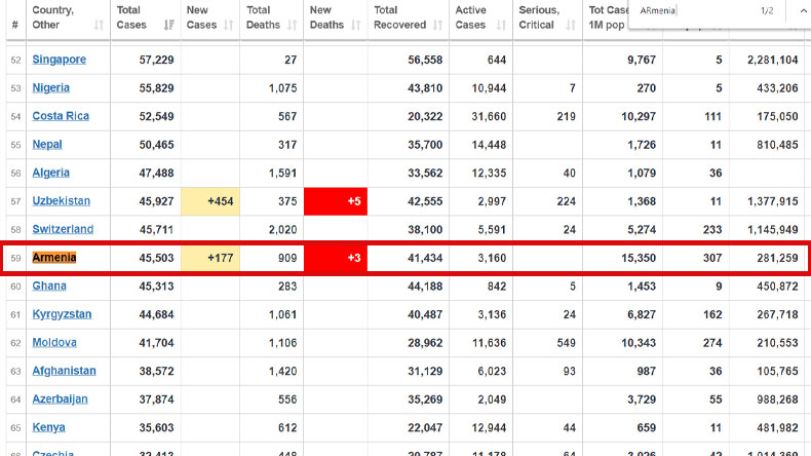Click the Active Cases column header
Viewport: 811px width, 456px height.
[480, 20]
